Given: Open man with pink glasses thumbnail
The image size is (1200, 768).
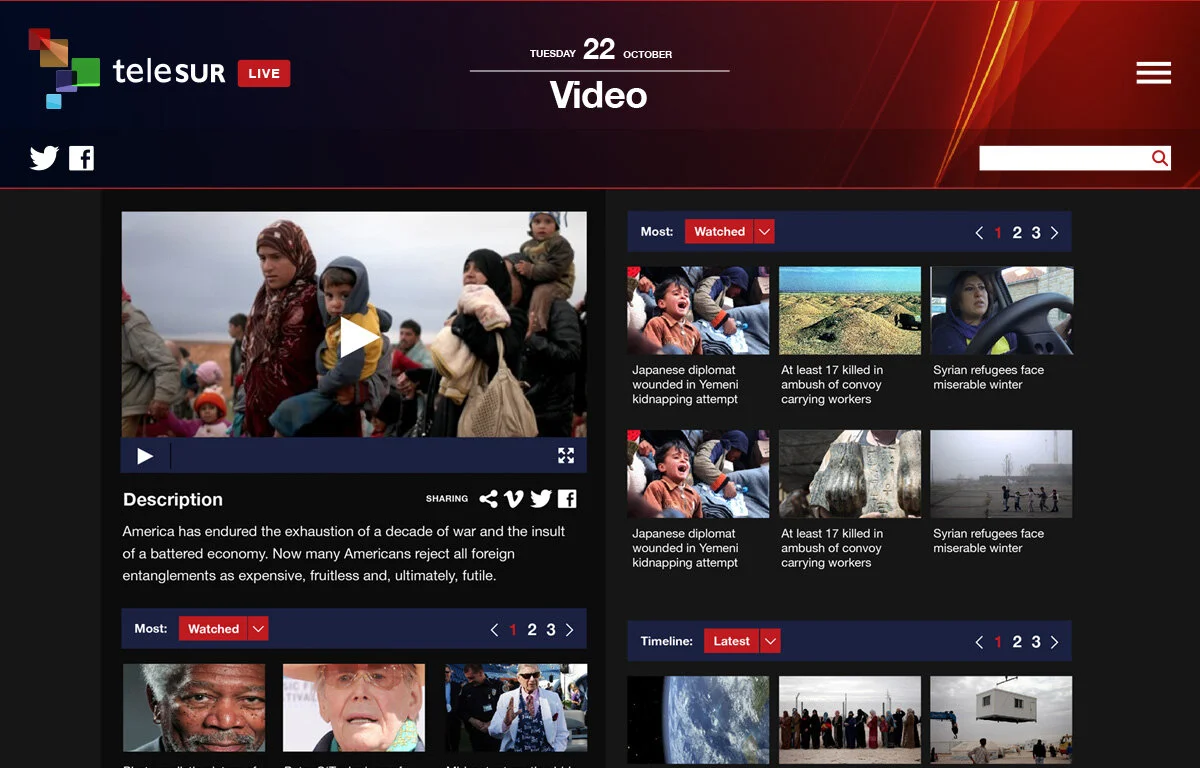Looking at the screenshot, I should pyautogui.click(x=354, y=708).
